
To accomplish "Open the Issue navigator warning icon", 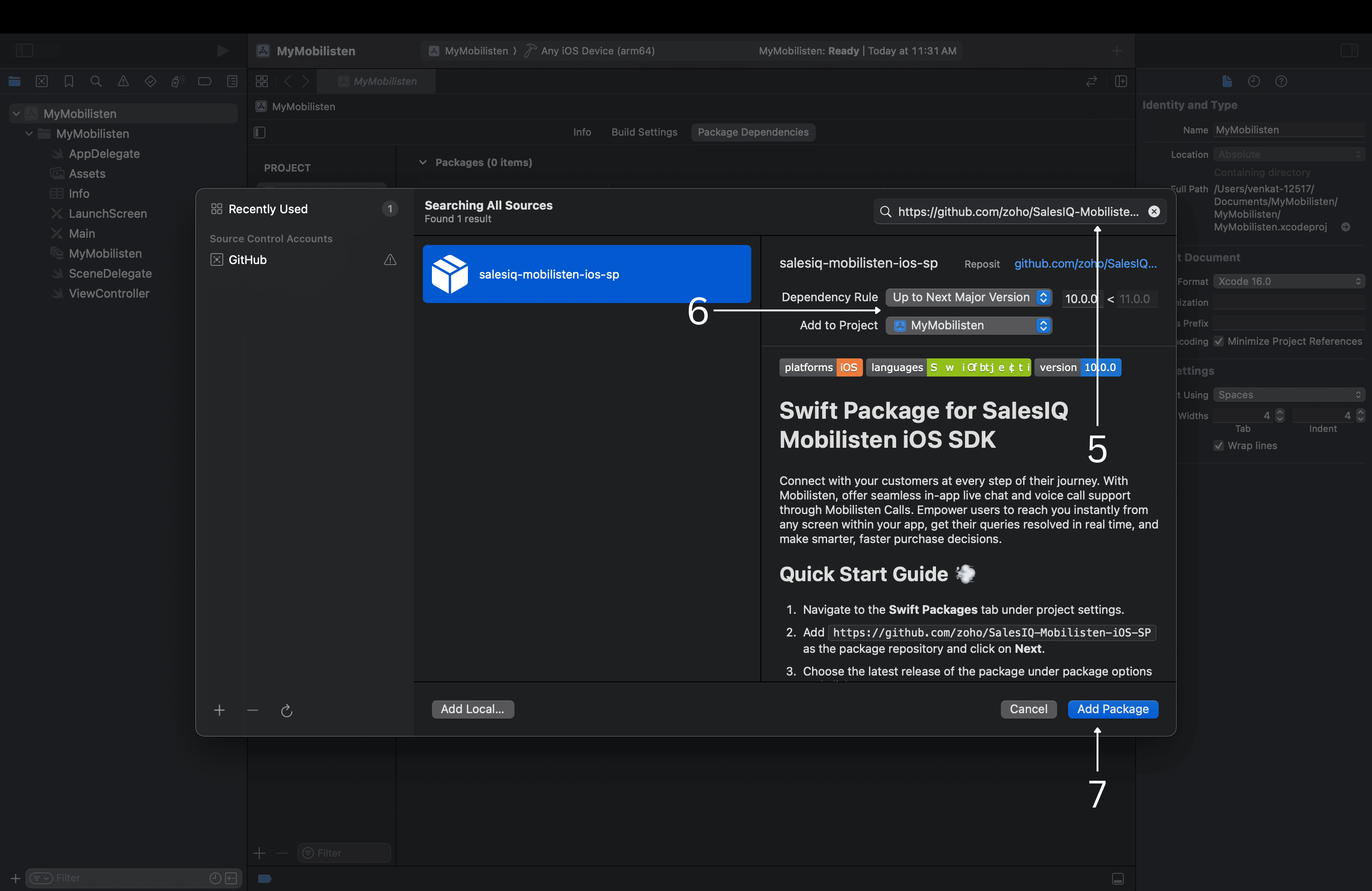I will point(123,81).
